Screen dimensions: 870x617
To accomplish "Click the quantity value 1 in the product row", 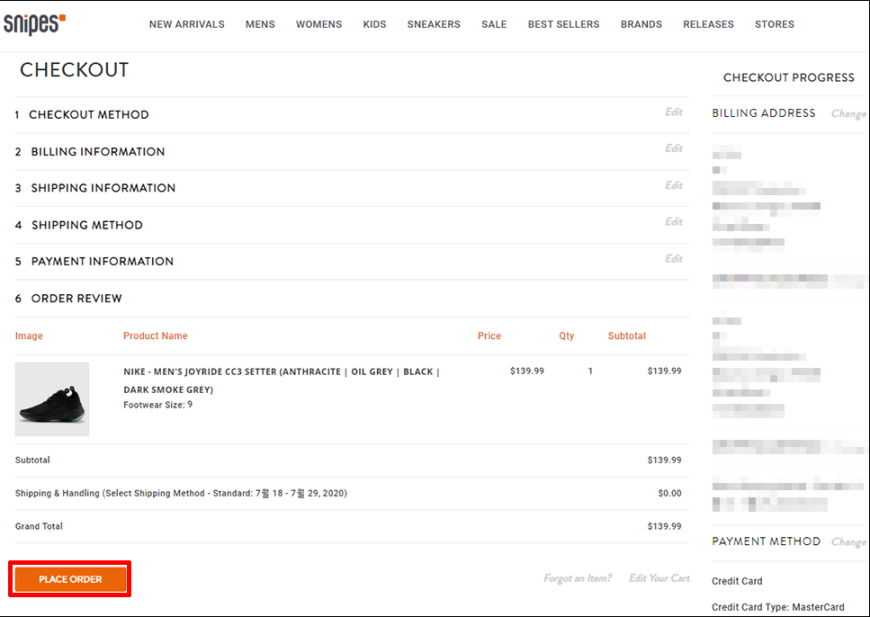I will [590, 371].
